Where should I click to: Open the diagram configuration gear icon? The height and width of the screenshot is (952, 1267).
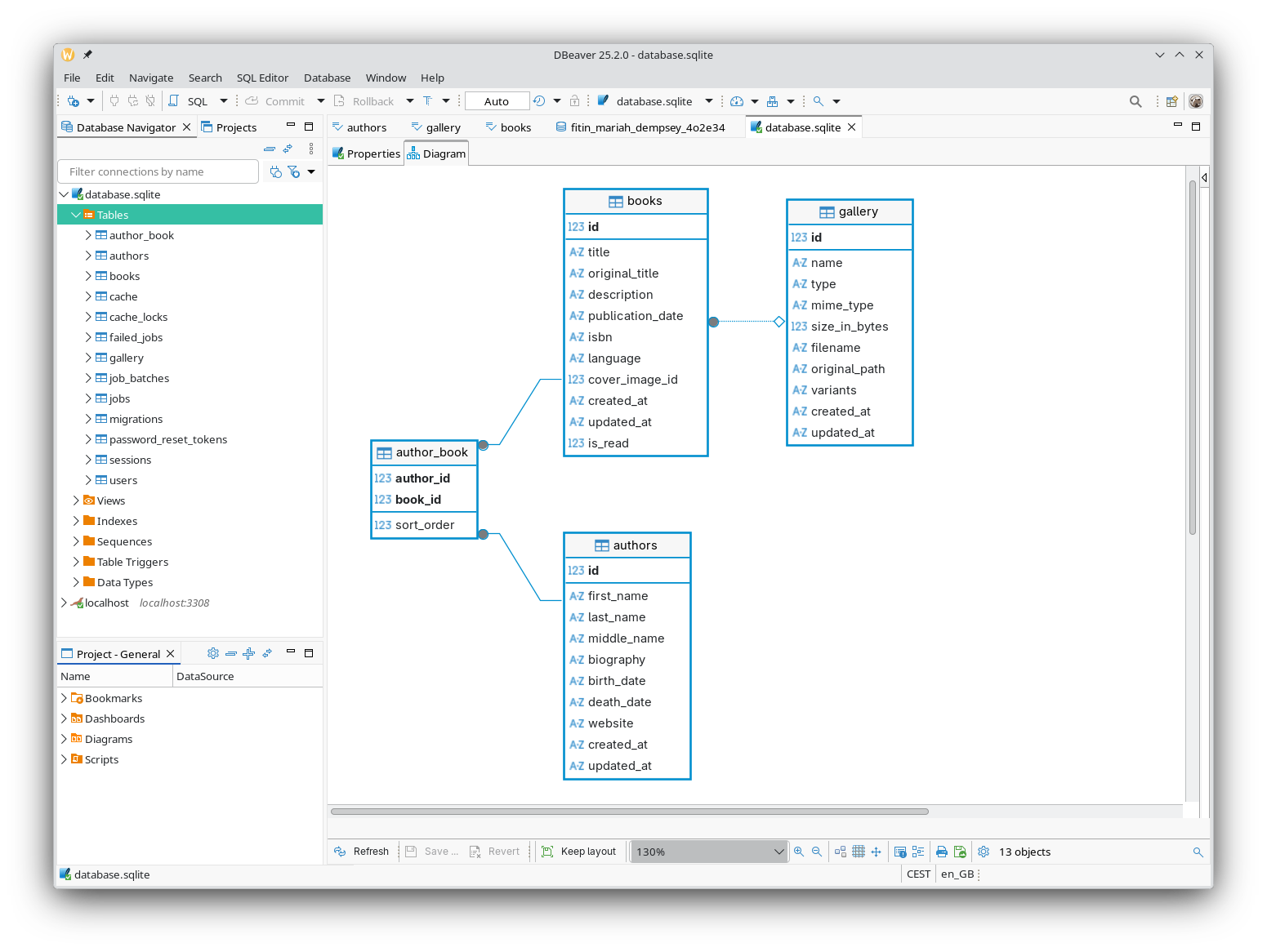tap(984, 852)
